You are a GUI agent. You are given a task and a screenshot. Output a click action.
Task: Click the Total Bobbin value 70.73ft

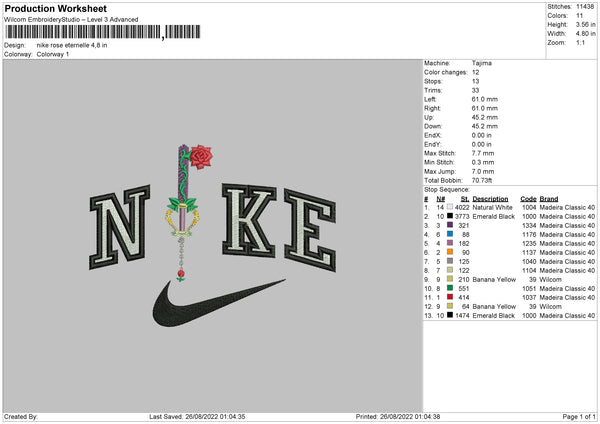point(482,180)
